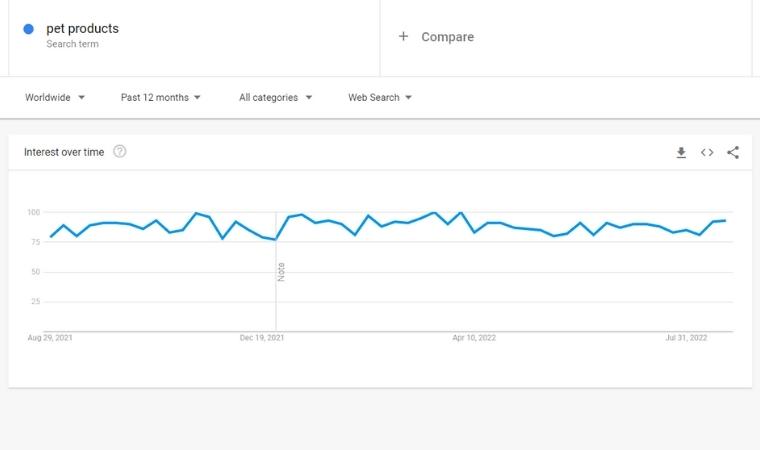Click the Dec 19, 2021 axis label
760x450 pixels.
click(x=262, y=338)
